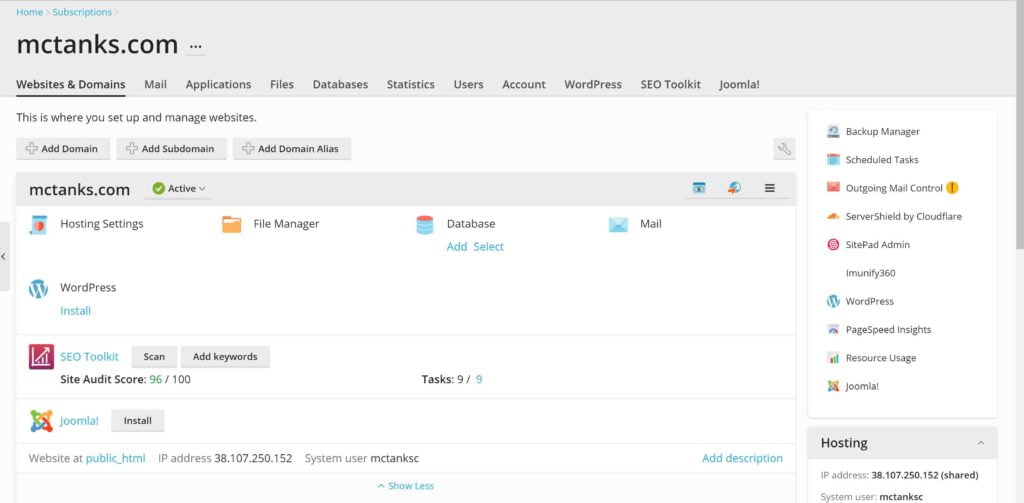
Task: Click the plus icon on Add Subdomain
Action: 132,148
